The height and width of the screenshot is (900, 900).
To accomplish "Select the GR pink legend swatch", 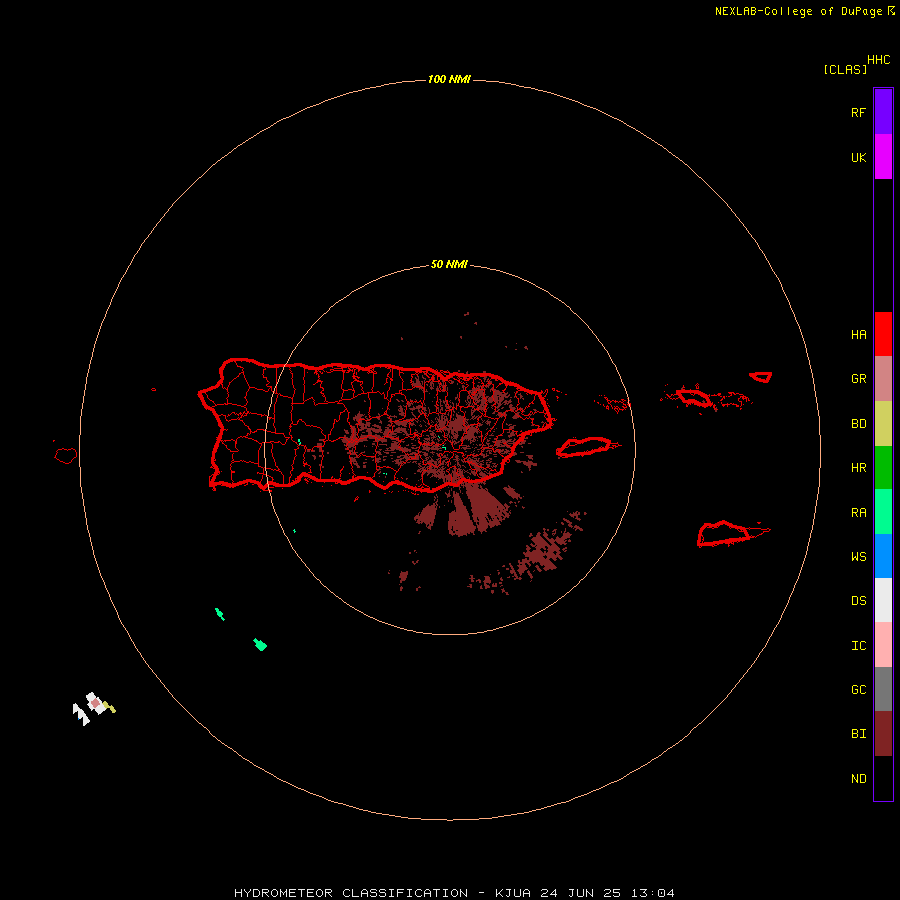I will [x=883, y=379].
